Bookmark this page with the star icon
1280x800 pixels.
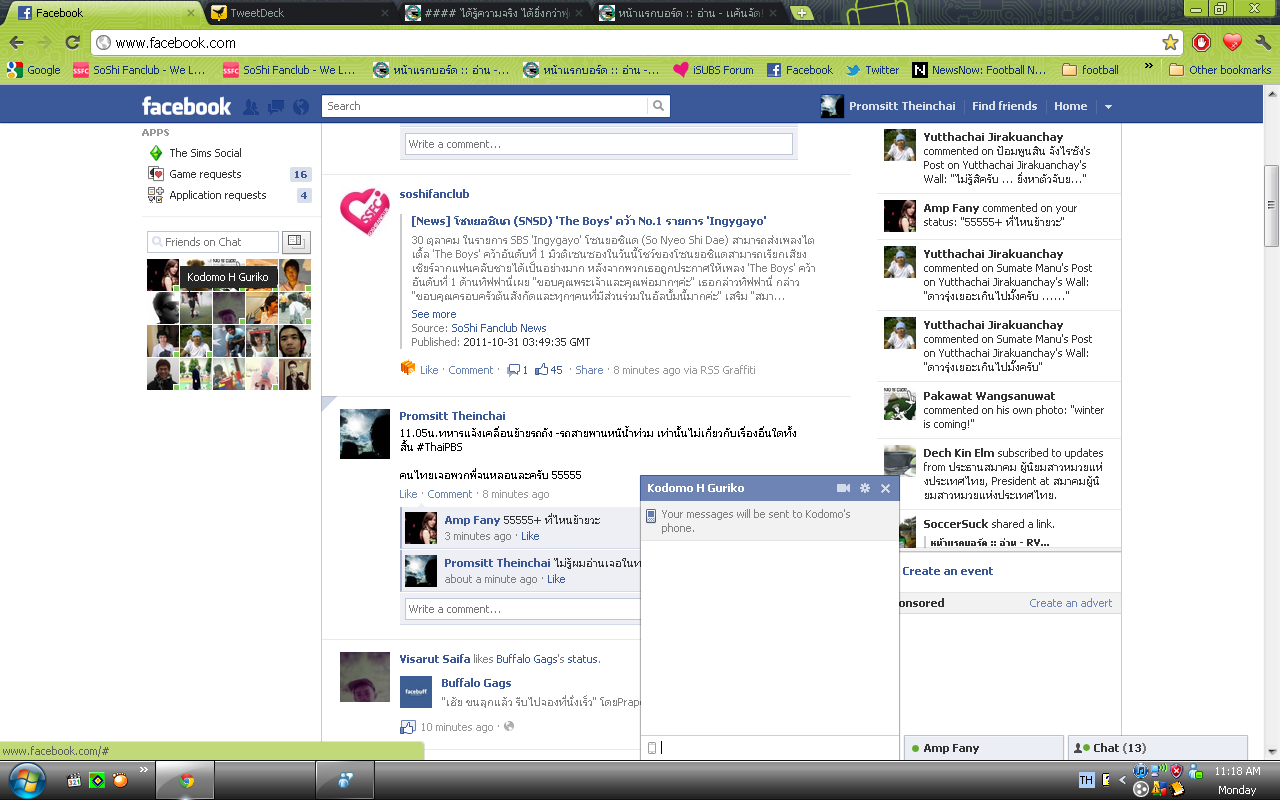pyautogui.click(x=1170, y=43)
